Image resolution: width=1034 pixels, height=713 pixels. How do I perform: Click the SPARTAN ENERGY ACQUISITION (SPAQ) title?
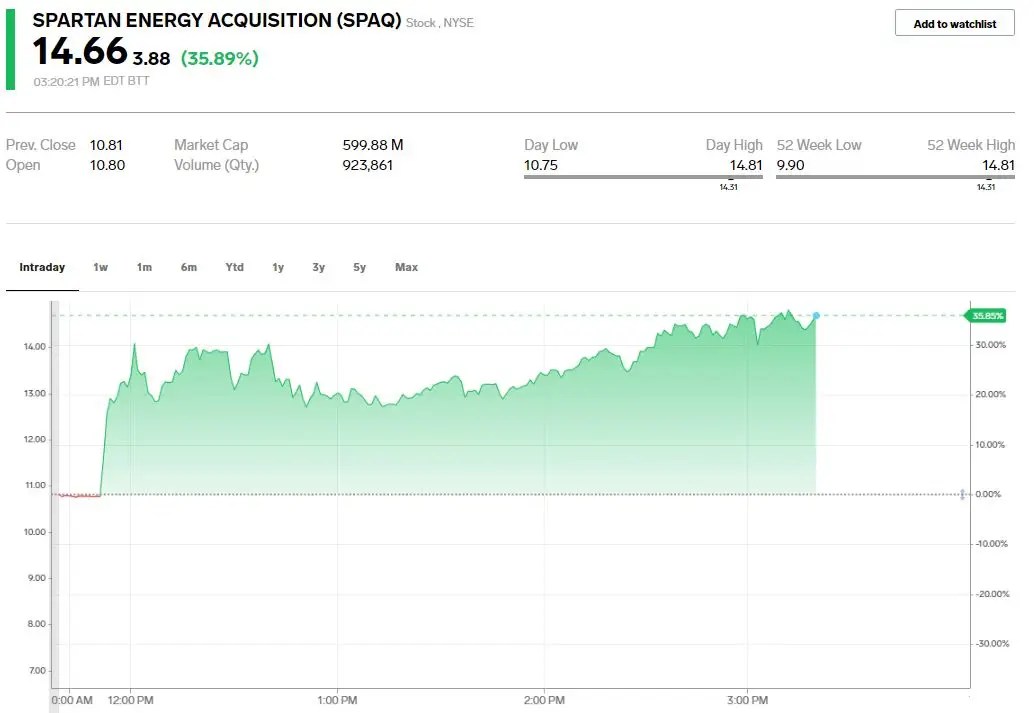point(217,20)
